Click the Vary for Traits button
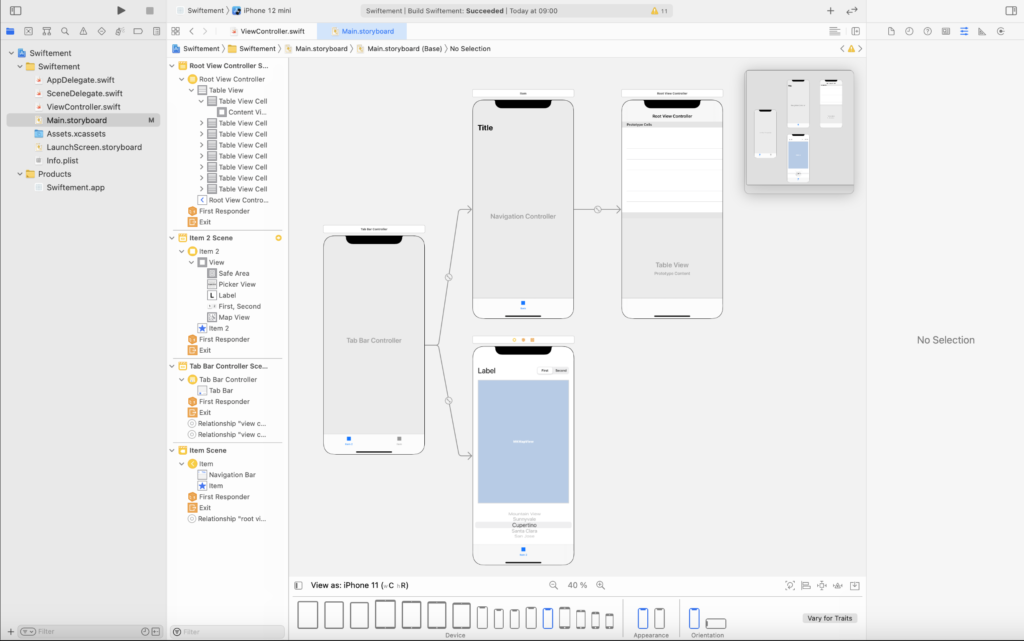 coord(829,618)
